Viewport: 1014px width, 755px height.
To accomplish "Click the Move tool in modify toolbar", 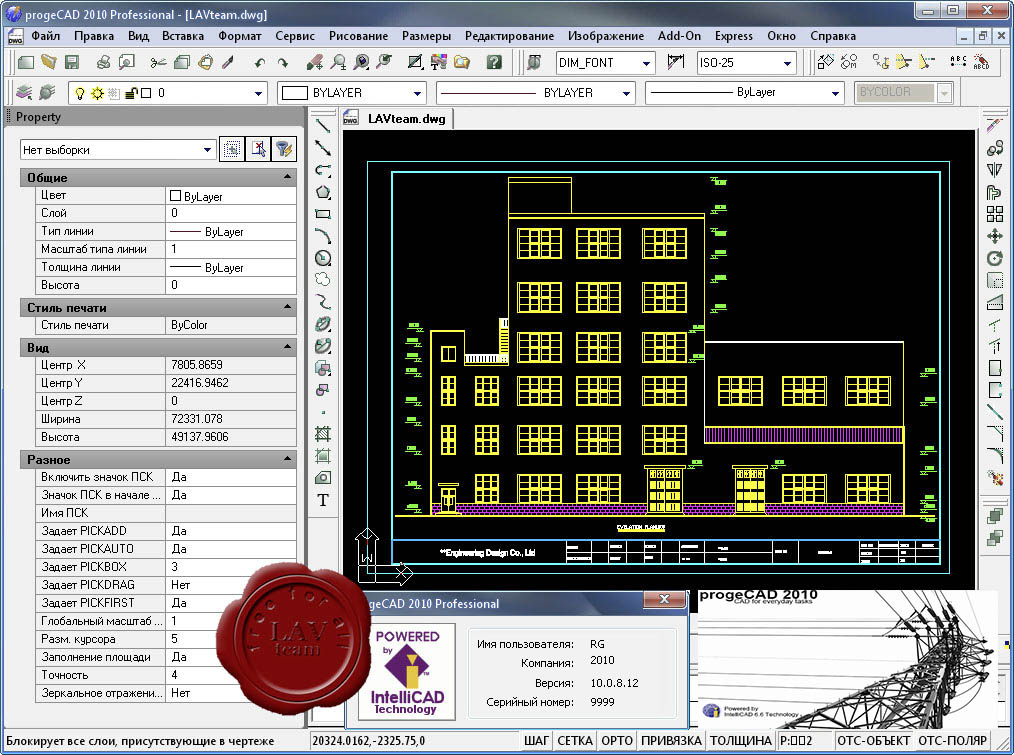I will tap(995, 236).
